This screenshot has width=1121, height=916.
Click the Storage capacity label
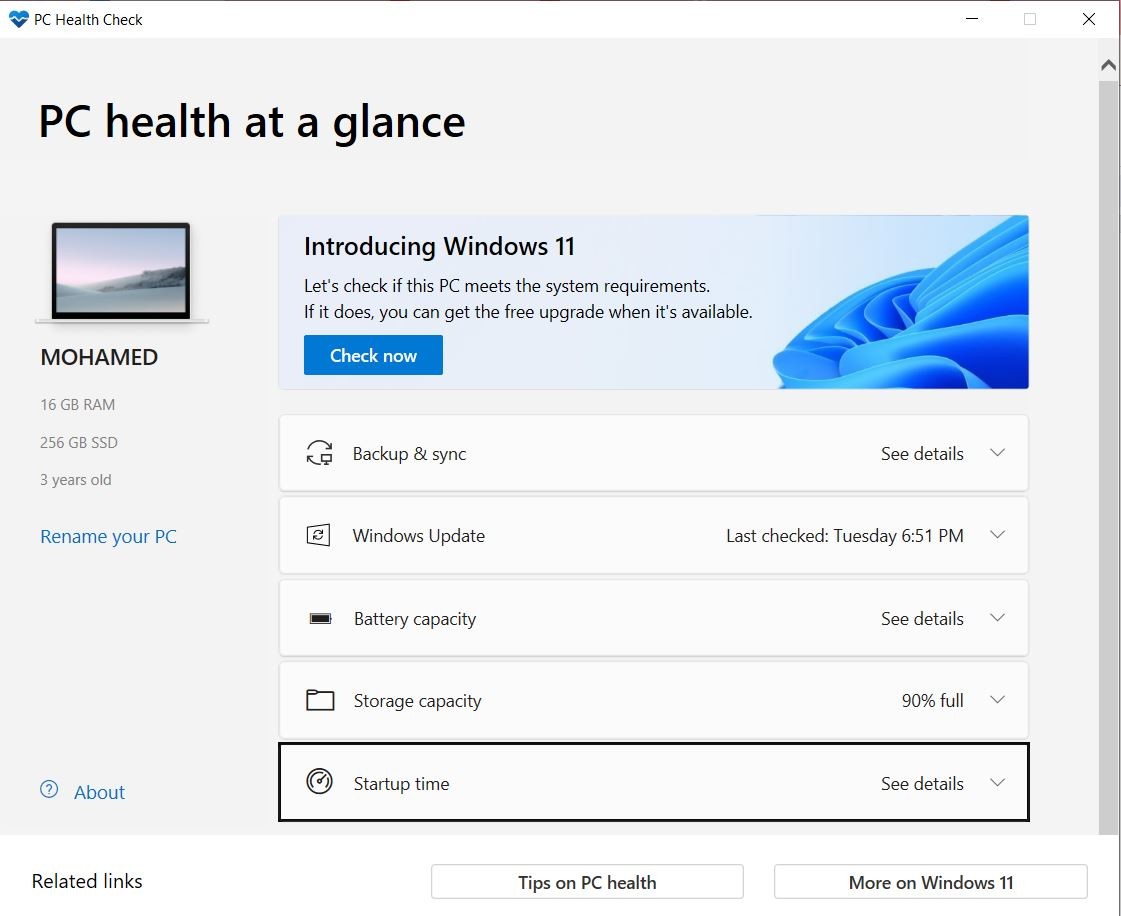point(418,701)
